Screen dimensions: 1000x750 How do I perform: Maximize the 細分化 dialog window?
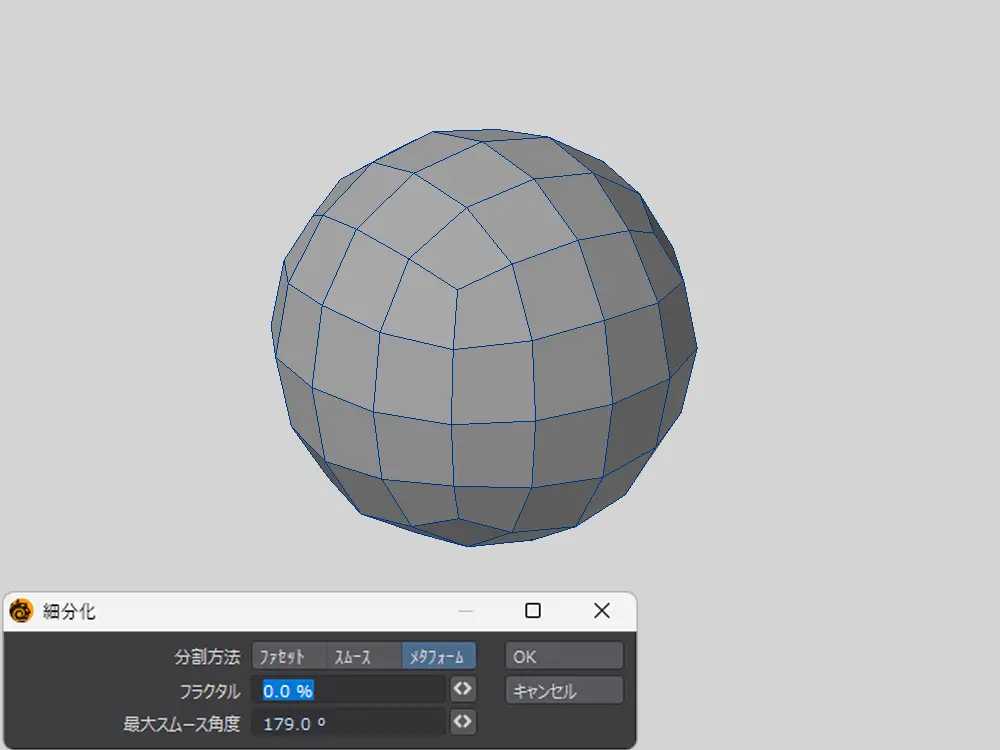click(533, 611)
